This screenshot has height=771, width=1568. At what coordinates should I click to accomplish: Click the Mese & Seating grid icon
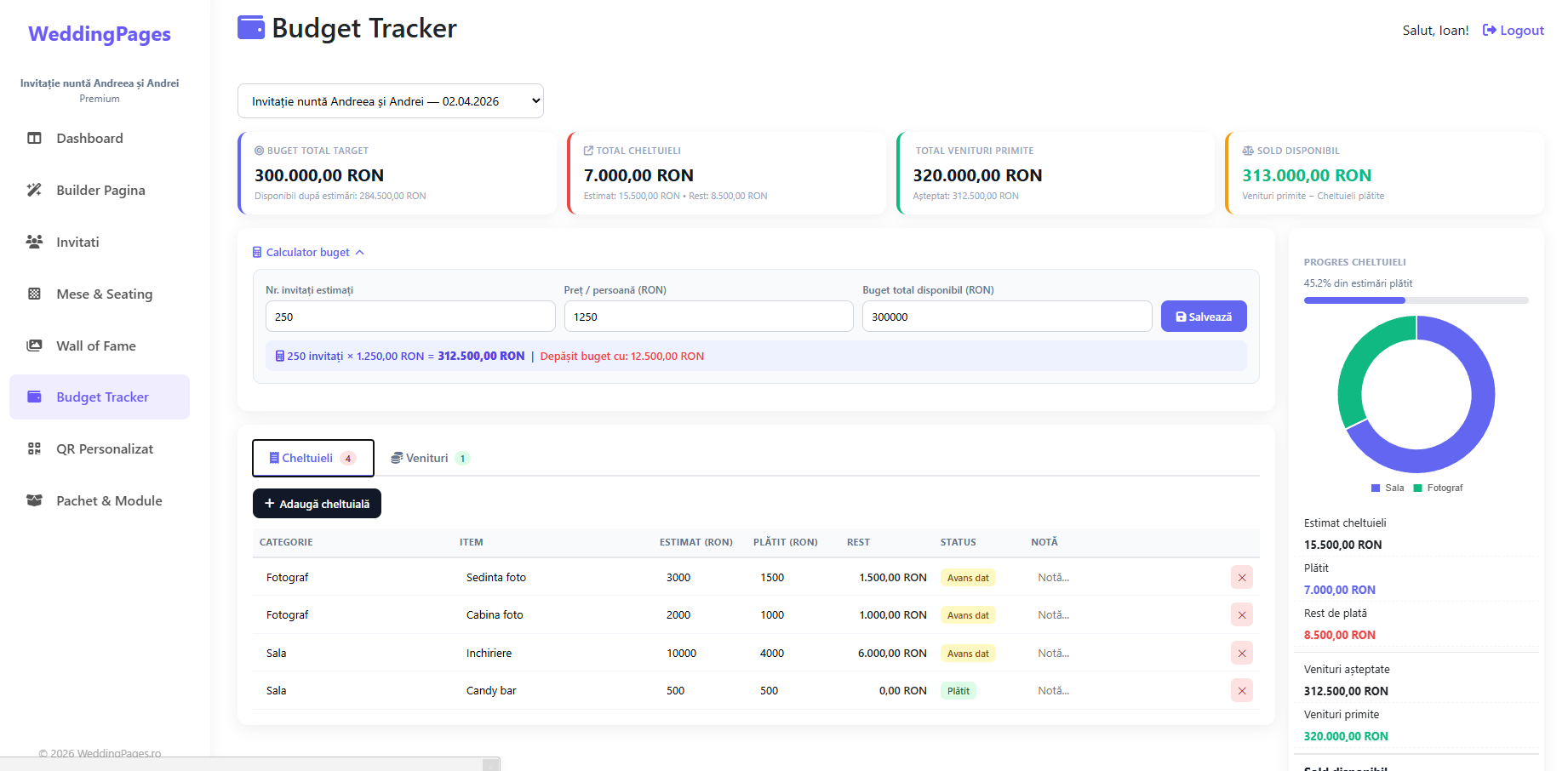point(34,294)
